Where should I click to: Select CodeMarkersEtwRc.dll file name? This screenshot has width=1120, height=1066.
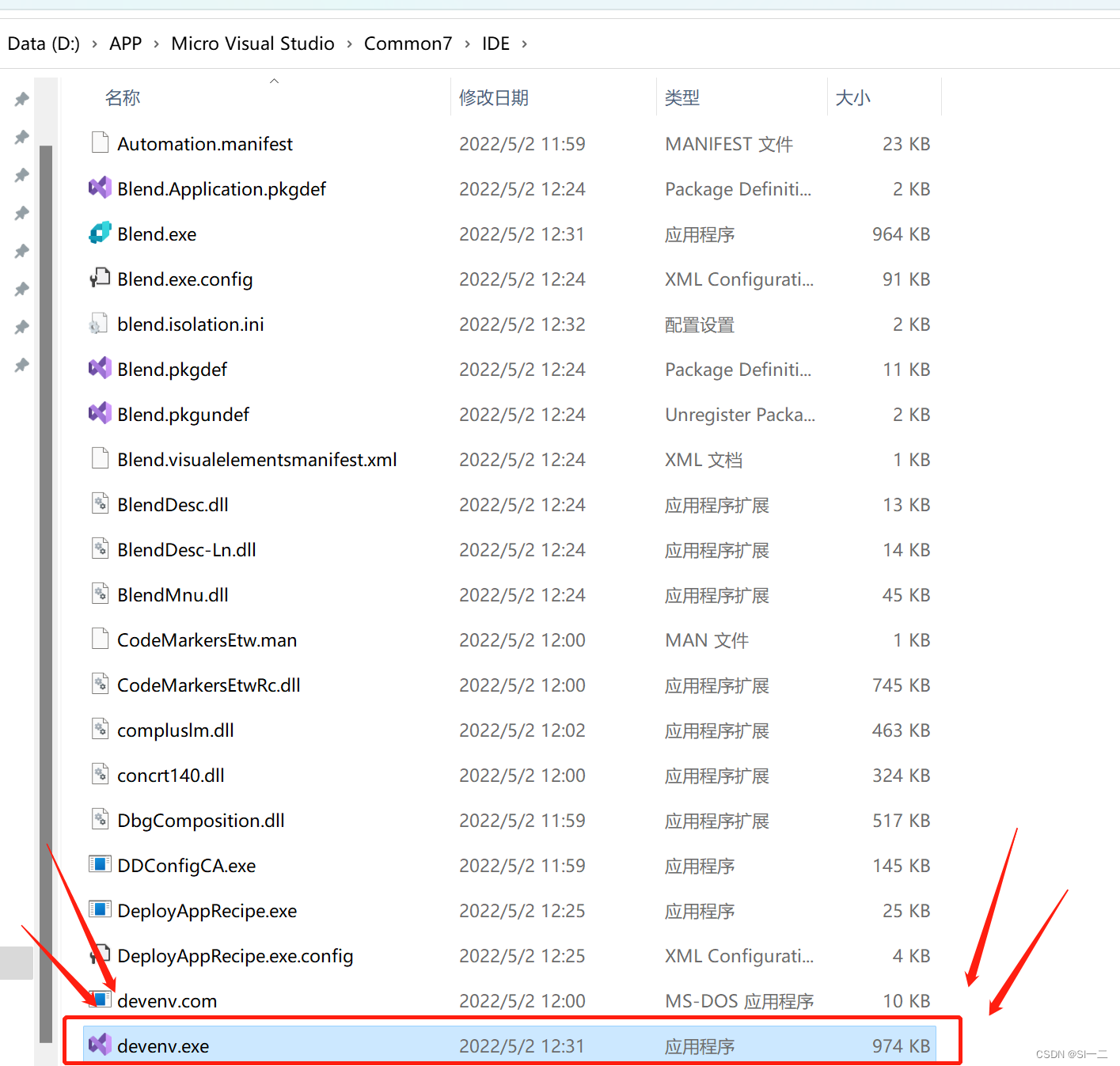click(x=209, y=685)
